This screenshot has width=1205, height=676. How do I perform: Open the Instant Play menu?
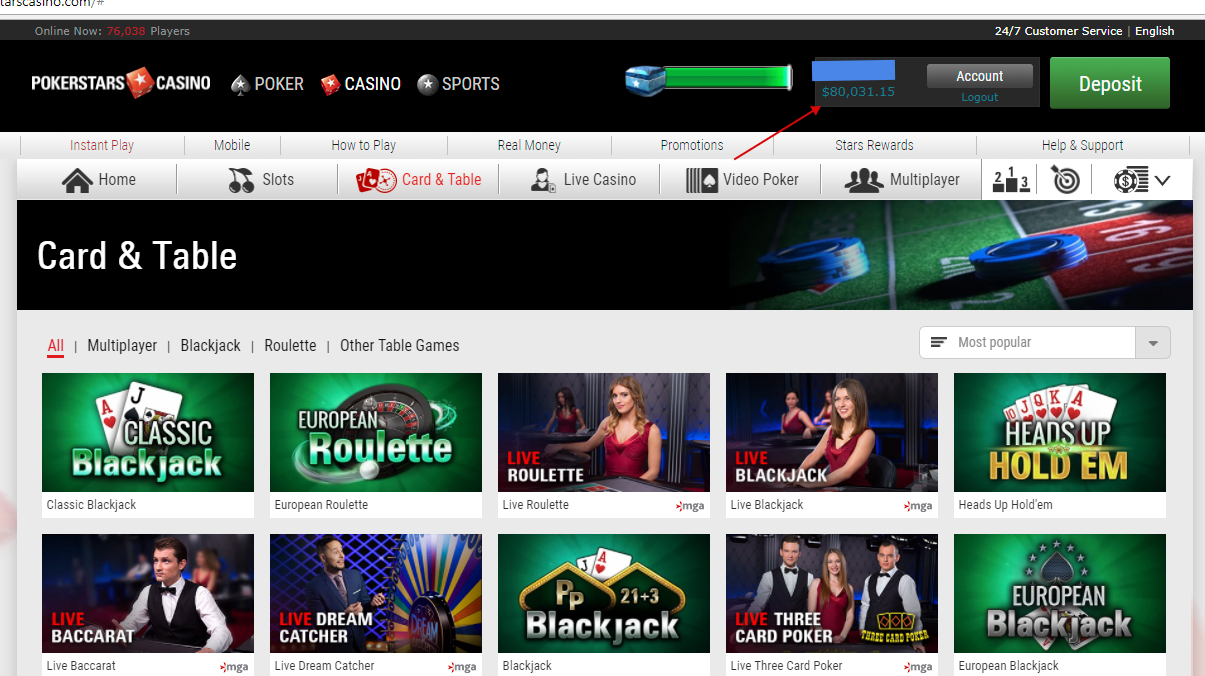[102, 145]
